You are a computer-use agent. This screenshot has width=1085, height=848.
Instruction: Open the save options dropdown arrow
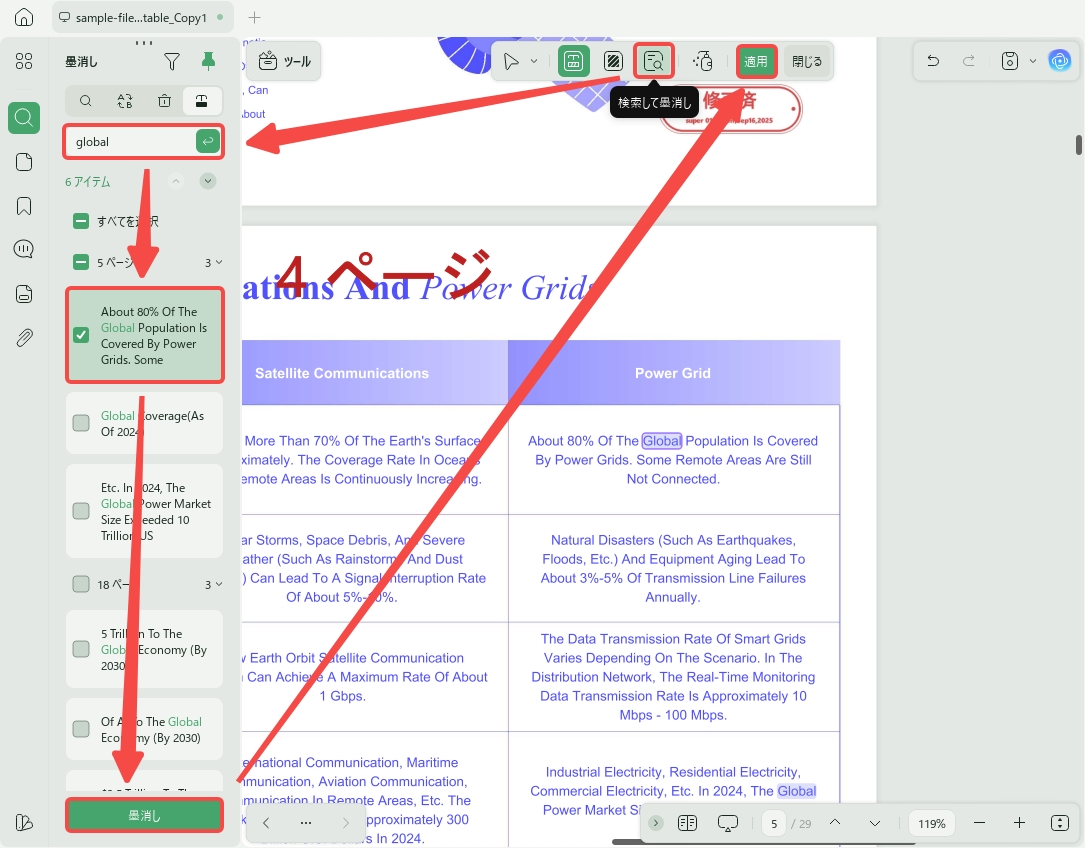(1032, 61)
